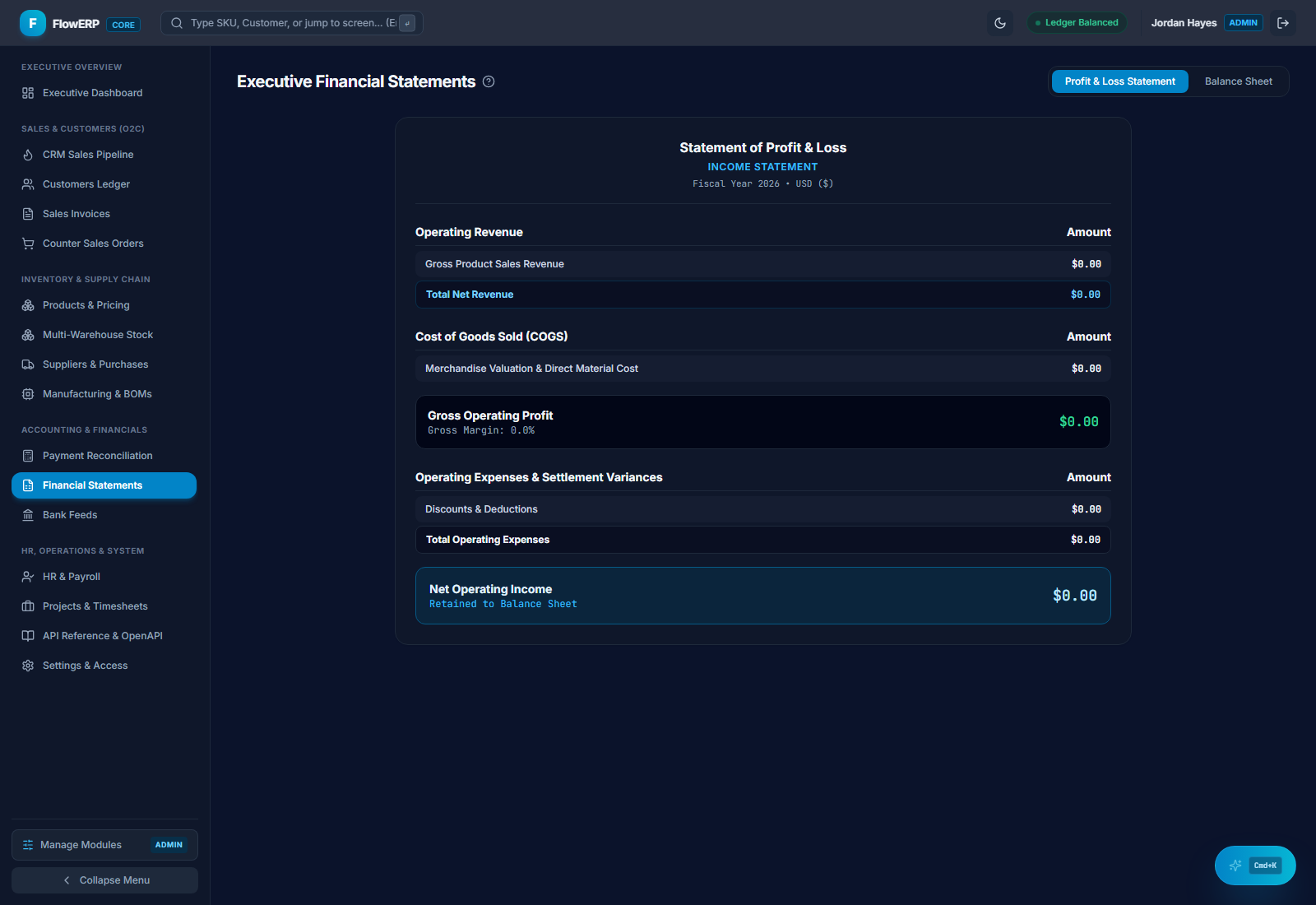
Task: Switch to Balance Sheet tab
Action: [1239, 81]
